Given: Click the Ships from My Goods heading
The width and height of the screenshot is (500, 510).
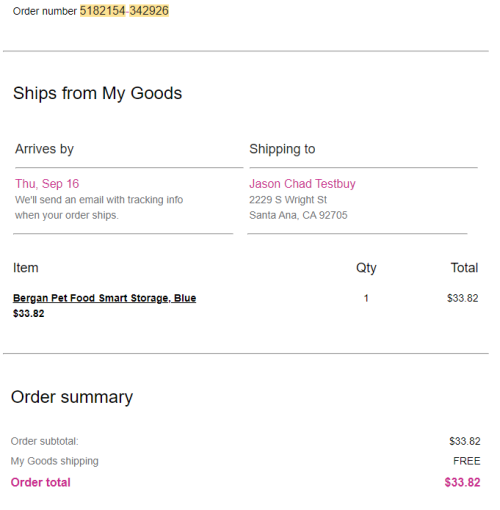Looking at the screenshot, I should point(97,93).
